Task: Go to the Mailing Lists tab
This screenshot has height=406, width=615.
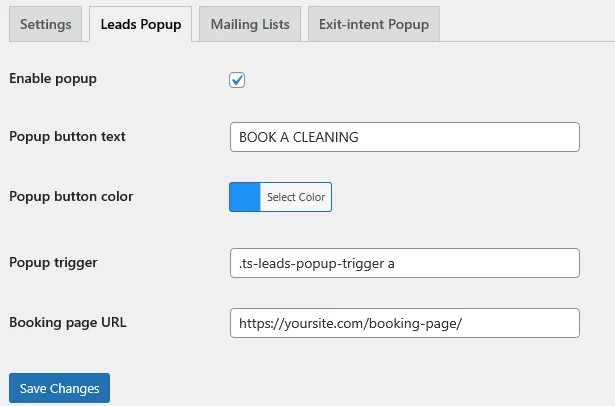Action: [x=250, y=24]
